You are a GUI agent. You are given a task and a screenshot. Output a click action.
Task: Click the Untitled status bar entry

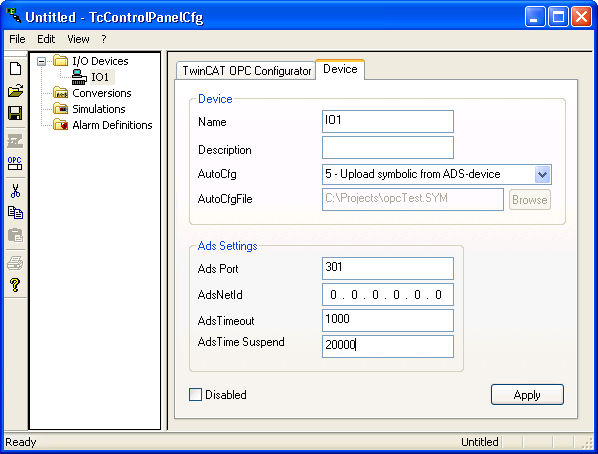click(x=479, y=442)
